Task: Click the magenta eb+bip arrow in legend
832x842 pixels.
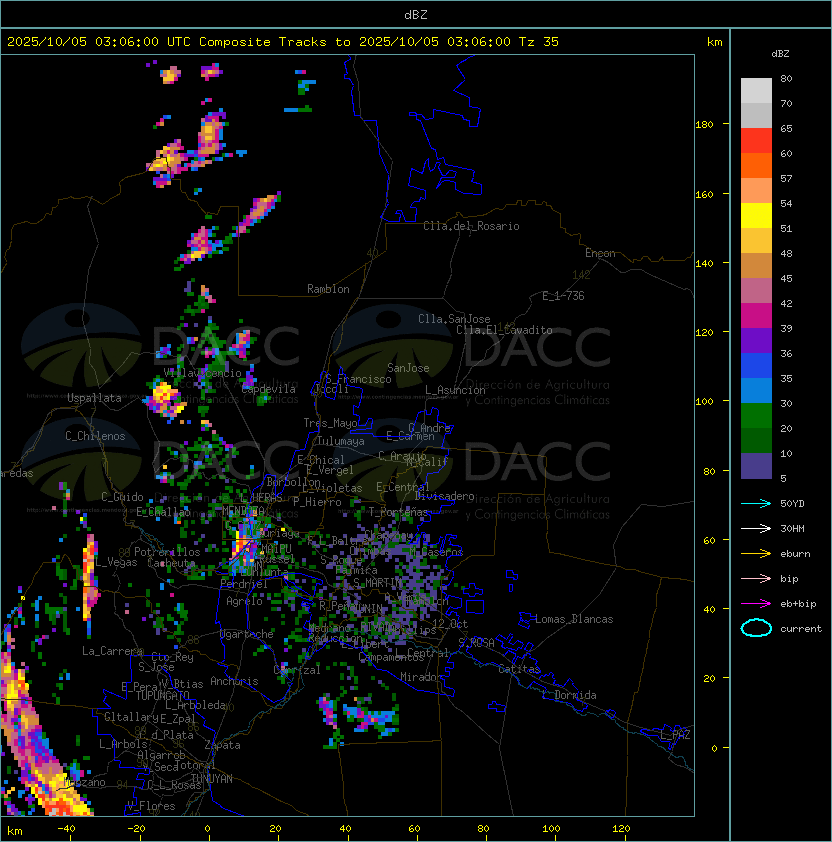Action: (756, 604)
